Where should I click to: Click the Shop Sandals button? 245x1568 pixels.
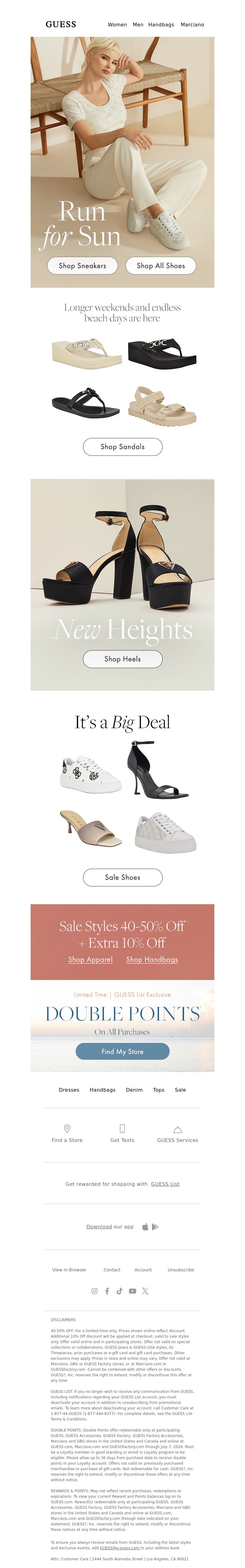(x=123, y=447)
